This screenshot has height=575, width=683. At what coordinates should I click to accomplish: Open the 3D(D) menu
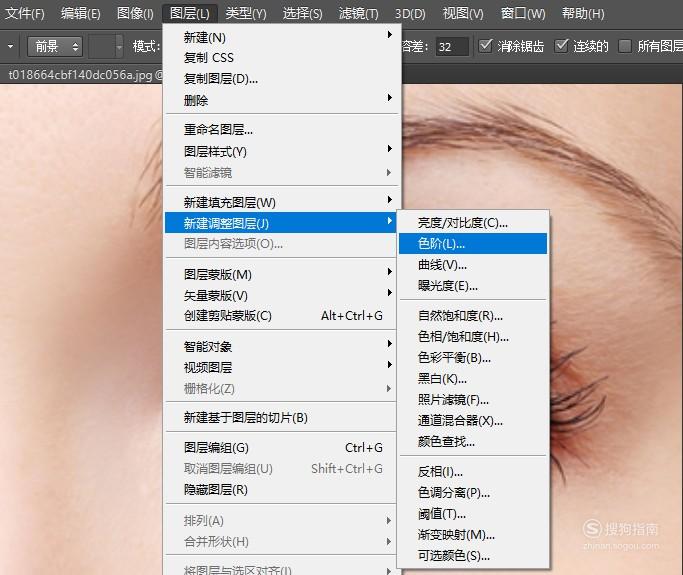[x=410, y=14]
